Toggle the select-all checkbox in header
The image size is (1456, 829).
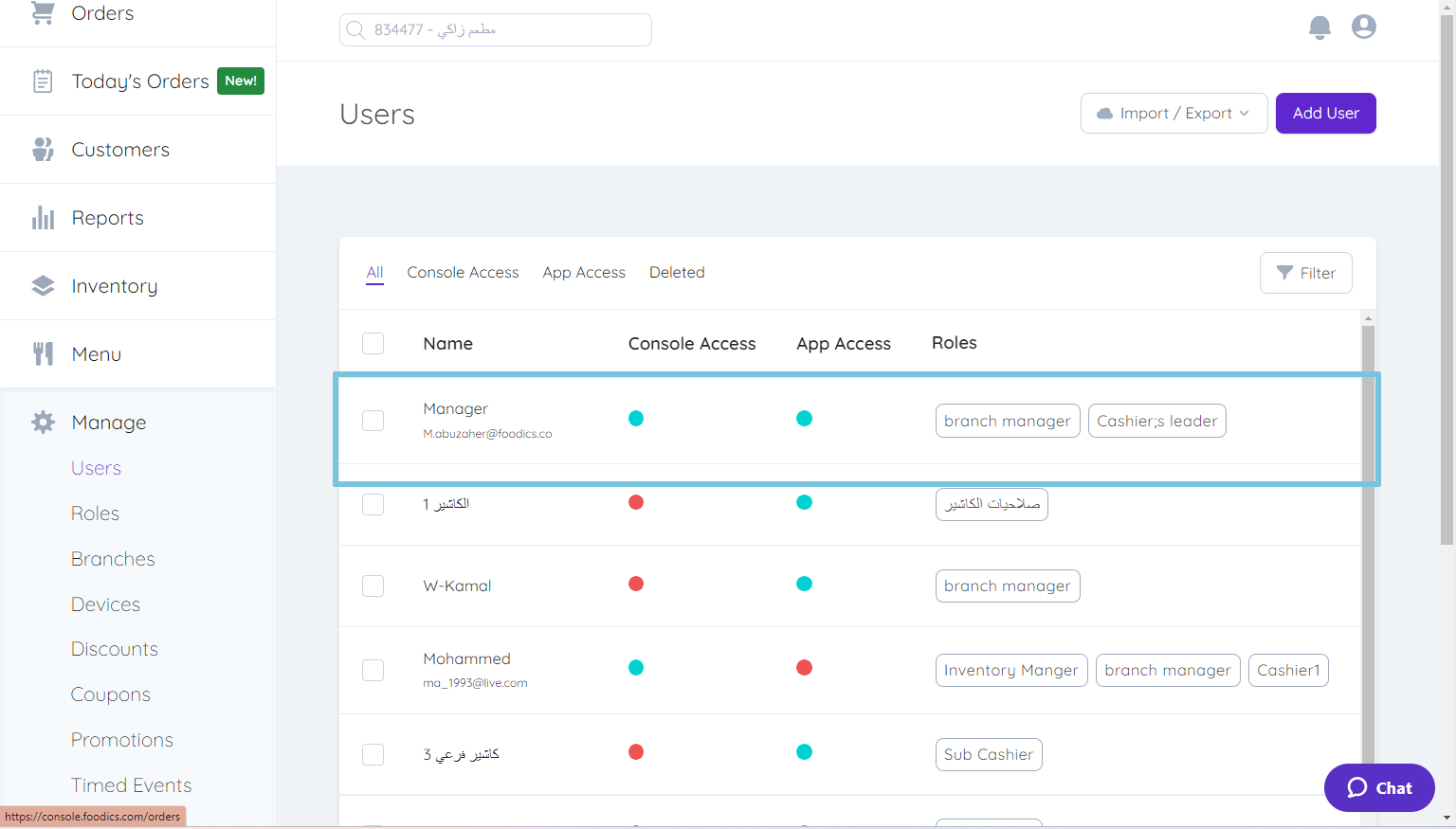tap(373, 343)
